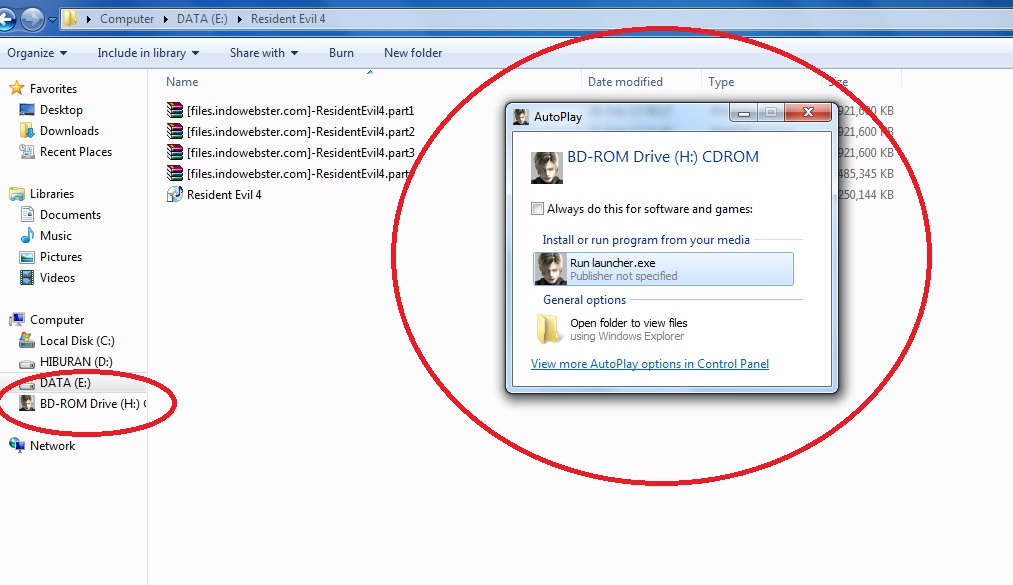Open the Share with dropdown
Screen dimensions: 1013x585
coord(264,53)
